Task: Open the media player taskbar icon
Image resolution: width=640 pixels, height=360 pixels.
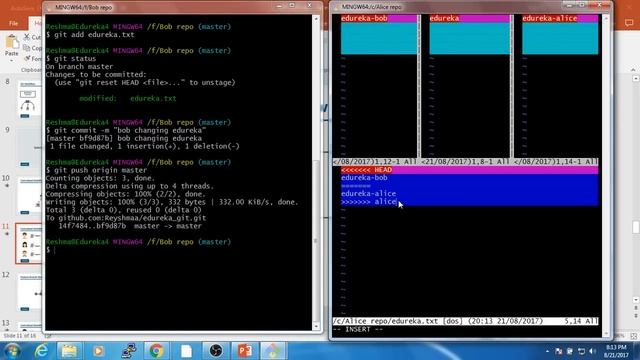Action: coord(98,351)
